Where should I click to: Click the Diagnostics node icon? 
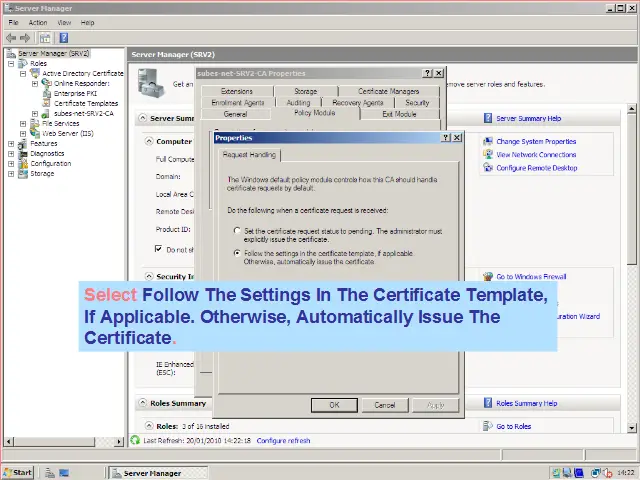[23, 153]
